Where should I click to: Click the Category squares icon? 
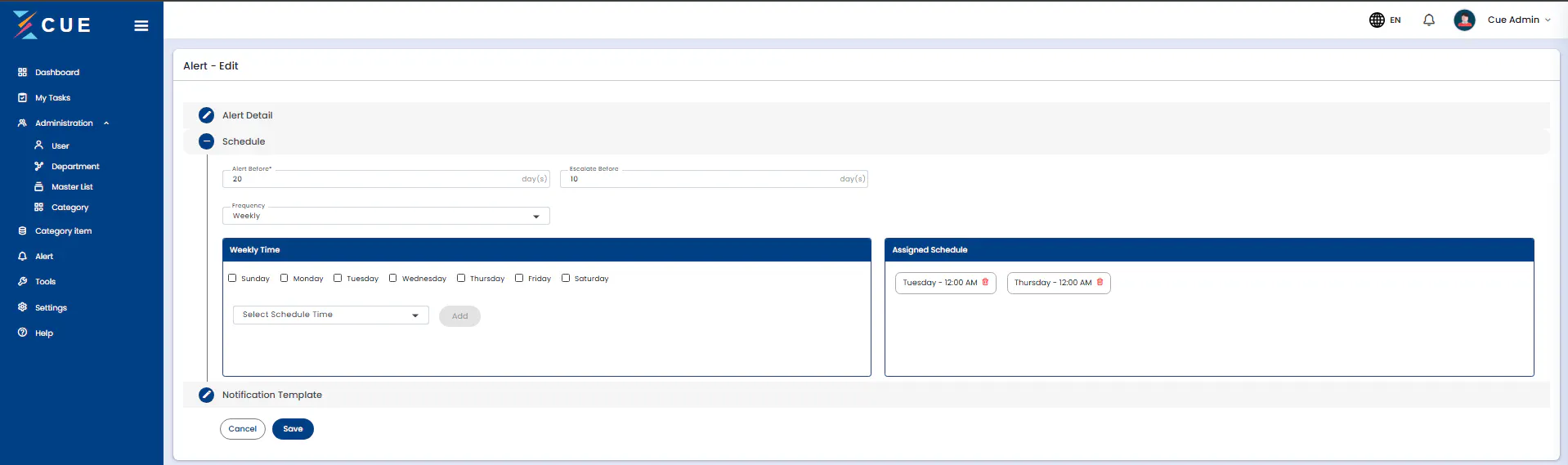(38, 207)
